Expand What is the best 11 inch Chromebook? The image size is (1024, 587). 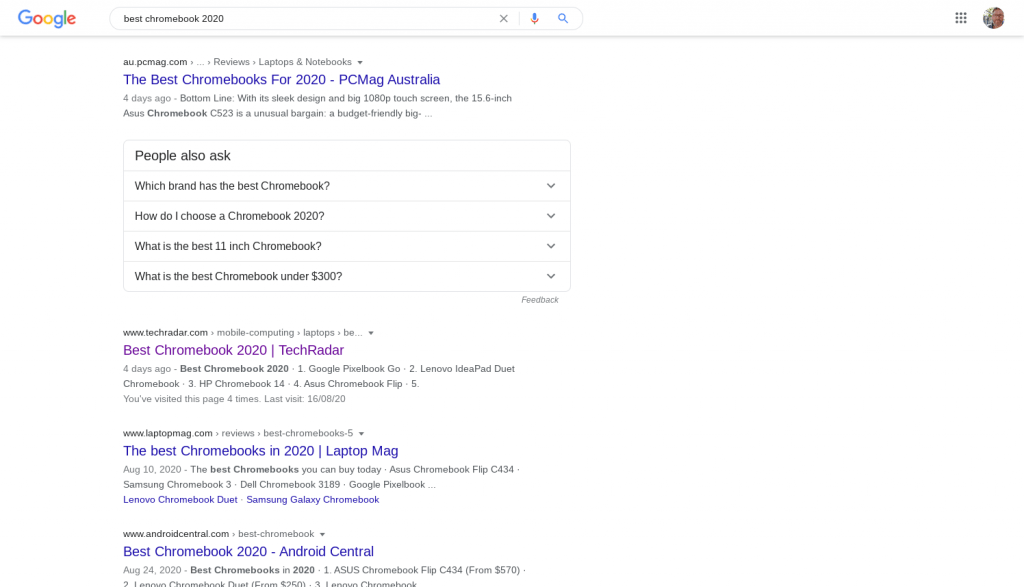pyautogui.click(x=347, y=246)
